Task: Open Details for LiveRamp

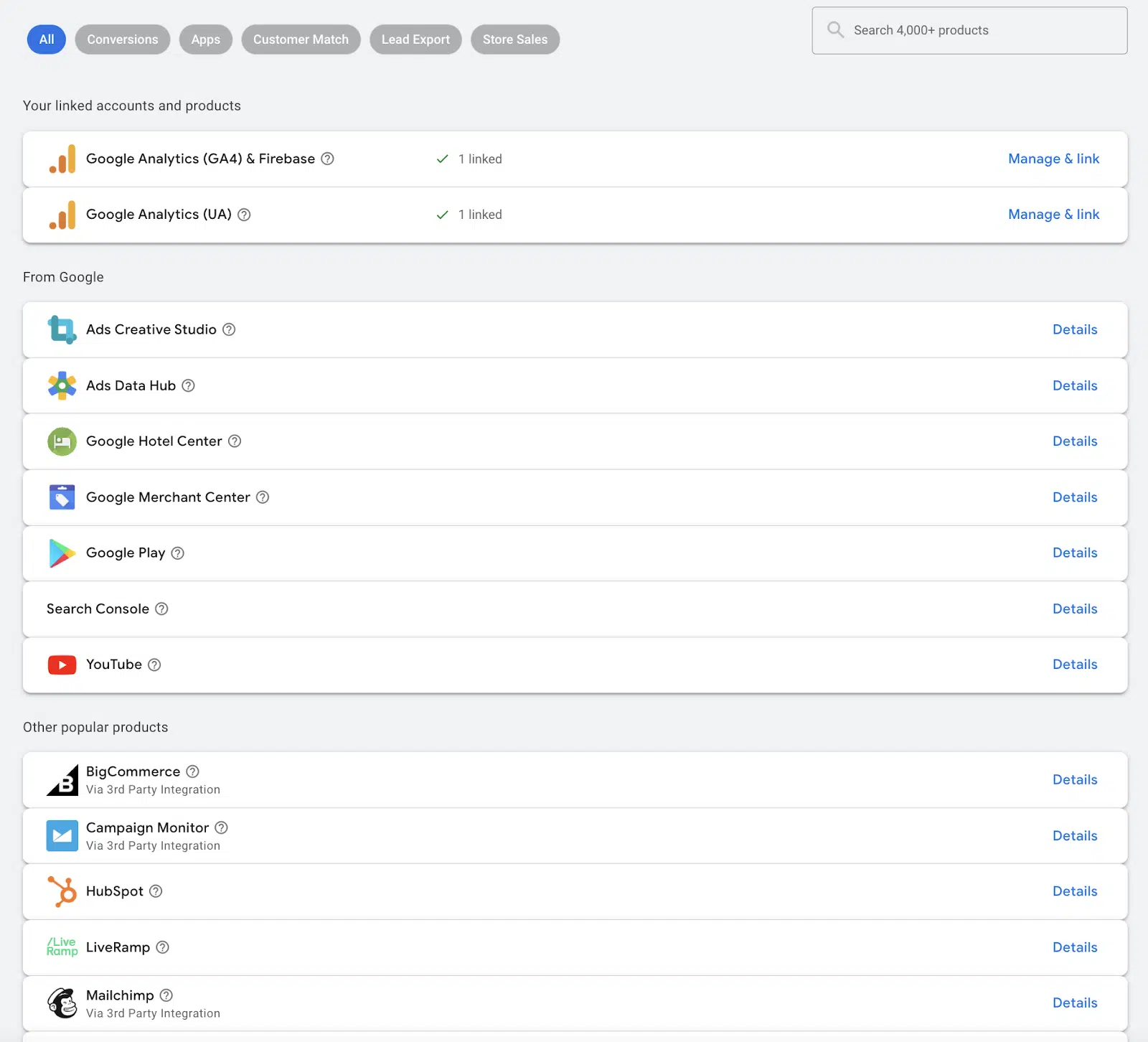Action: 1075,947
